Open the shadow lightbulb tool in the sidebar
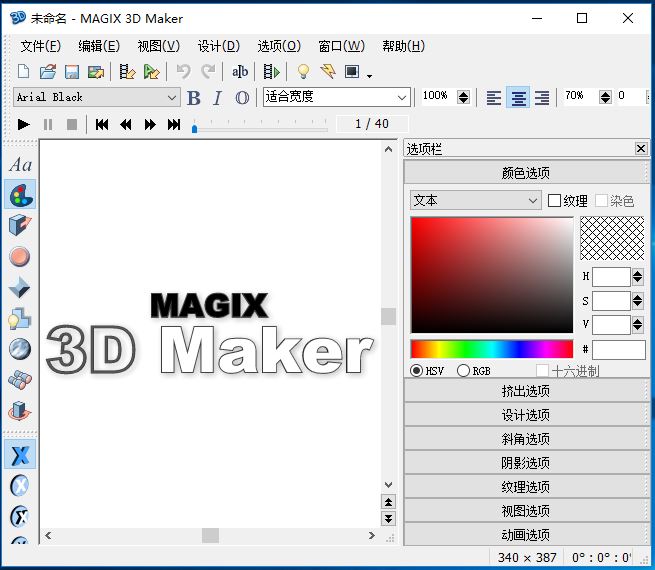This screenshot has height=570, width=655. pos(20,319)
